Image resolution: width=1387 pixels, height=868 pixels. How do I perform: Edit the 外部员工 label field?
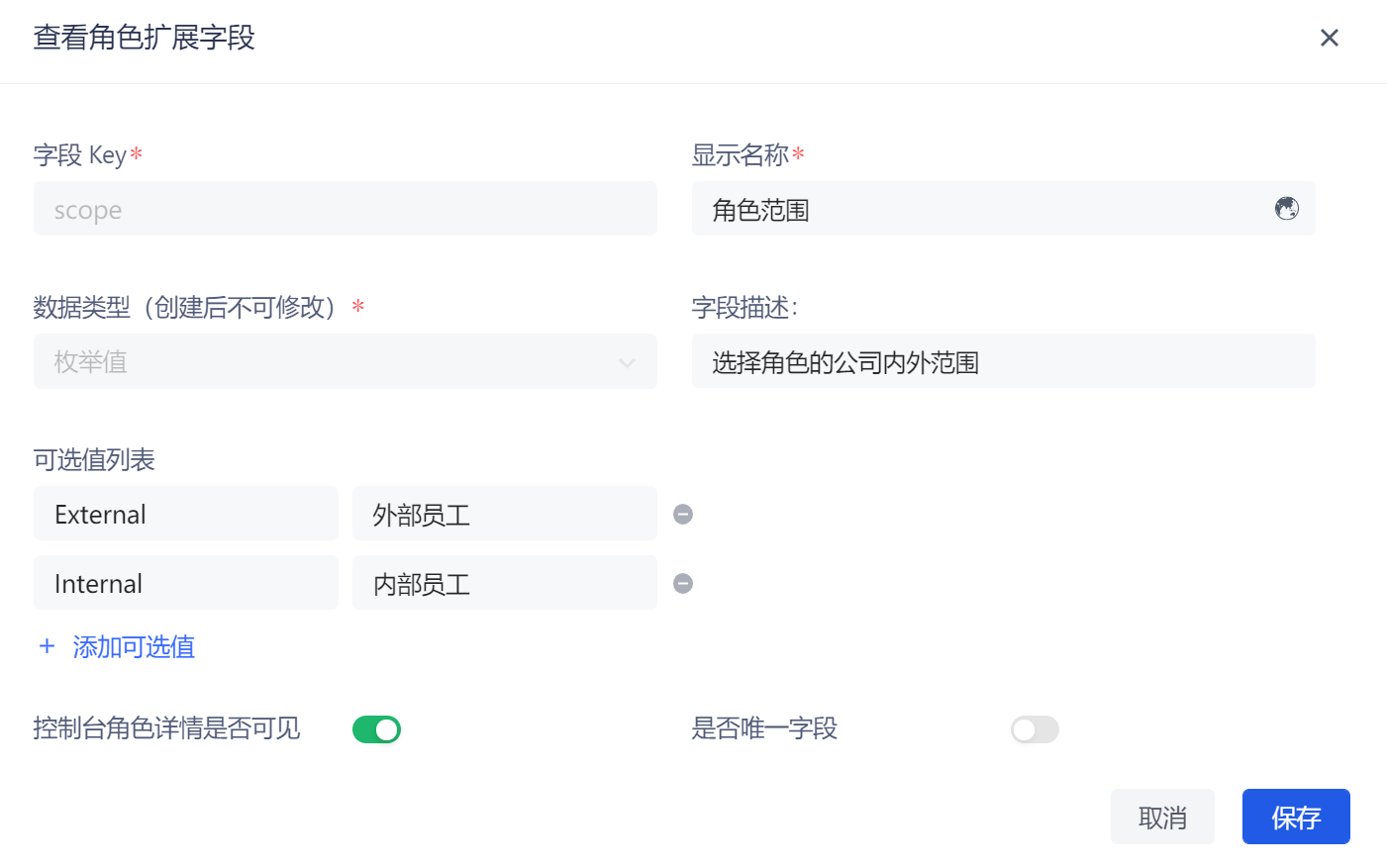pos(504,514)
